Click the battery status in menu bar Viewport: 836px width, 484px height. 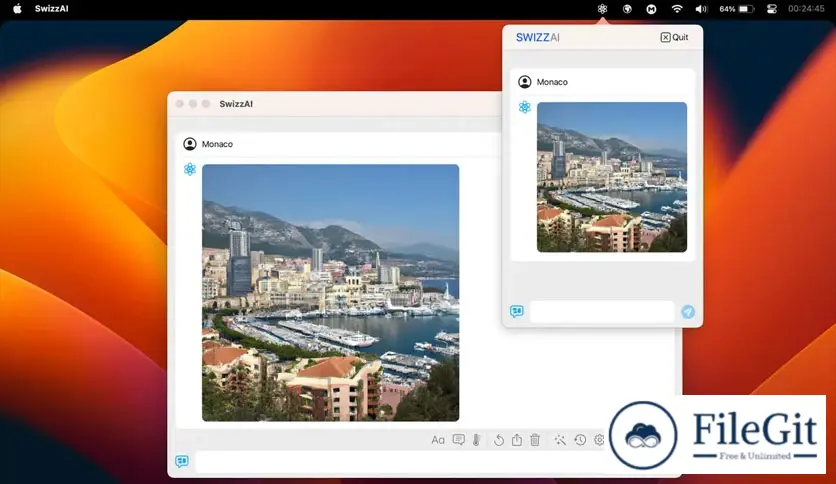[x=736, y=9]
